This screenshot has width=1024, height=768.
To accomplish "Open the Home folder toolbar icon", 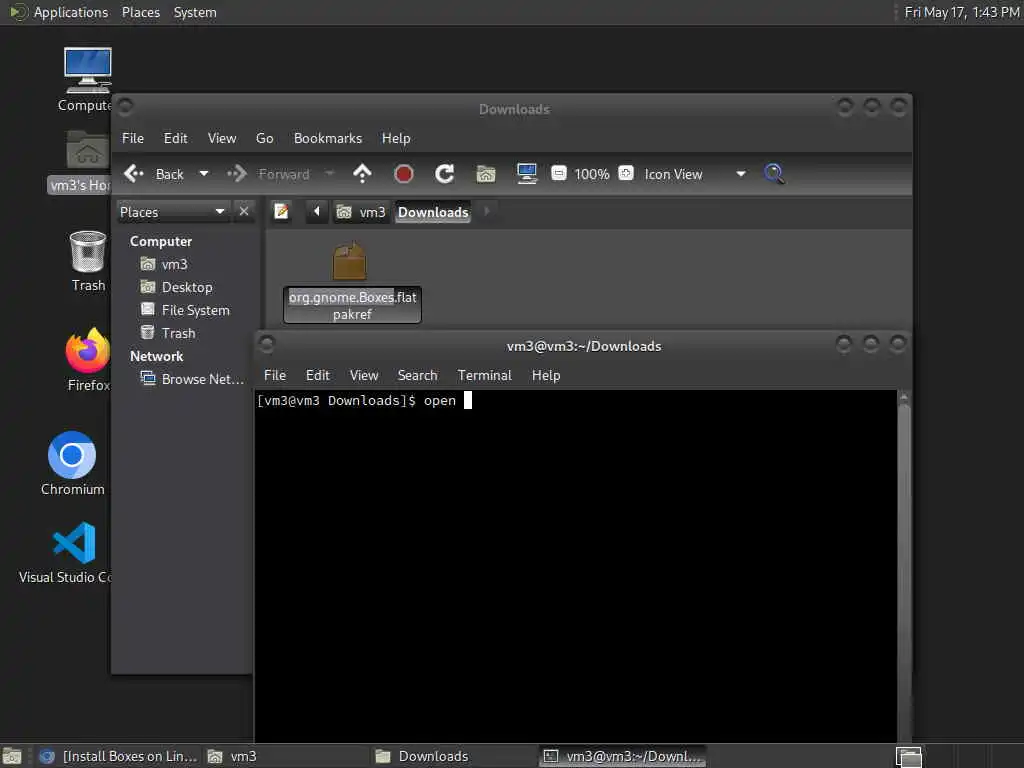I will point(486,174).
